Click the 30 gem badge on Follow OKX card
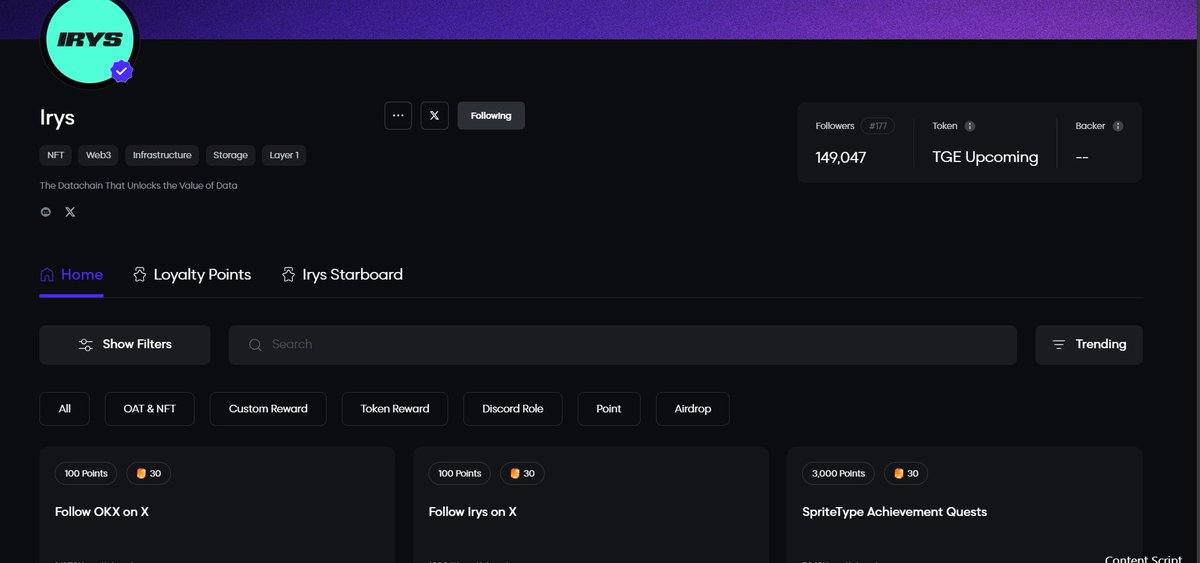Screen dimensions: 1200x563 coord(149,473)
